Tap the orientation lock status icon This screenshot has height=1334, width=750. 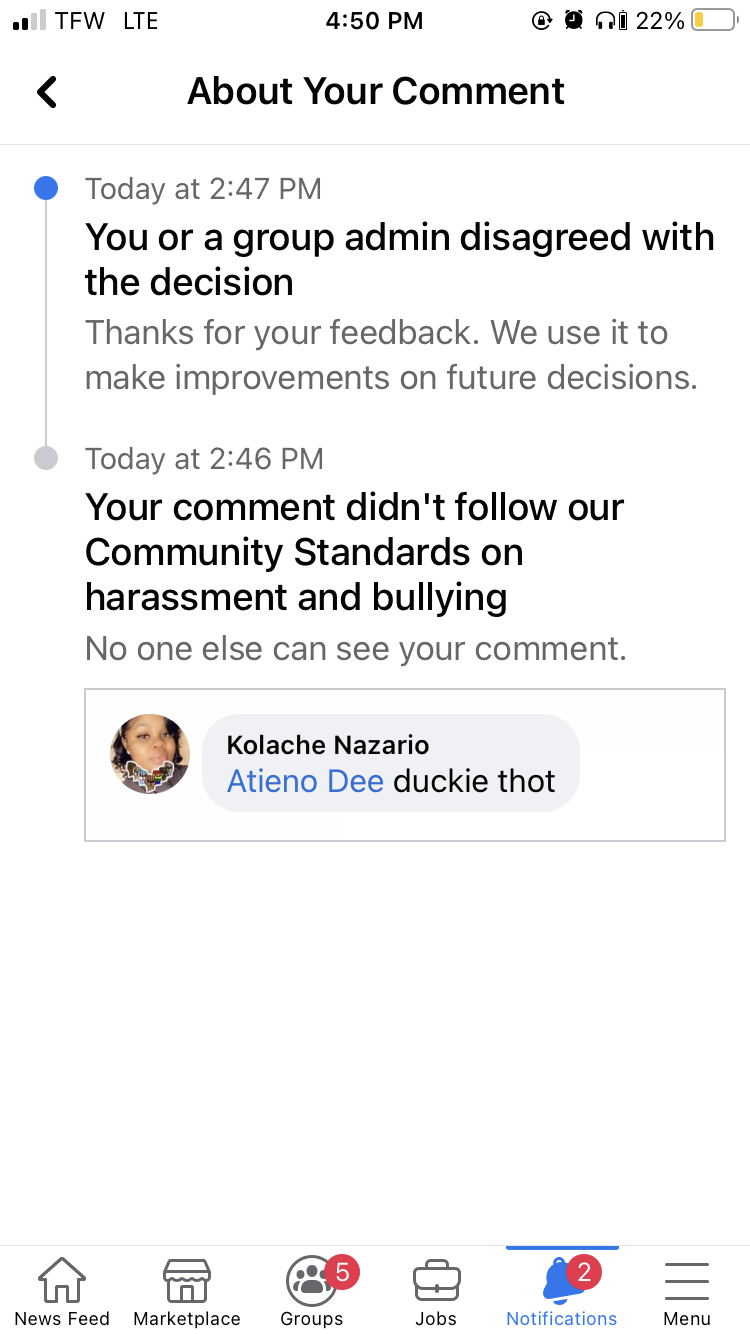(x=540, y=19)
